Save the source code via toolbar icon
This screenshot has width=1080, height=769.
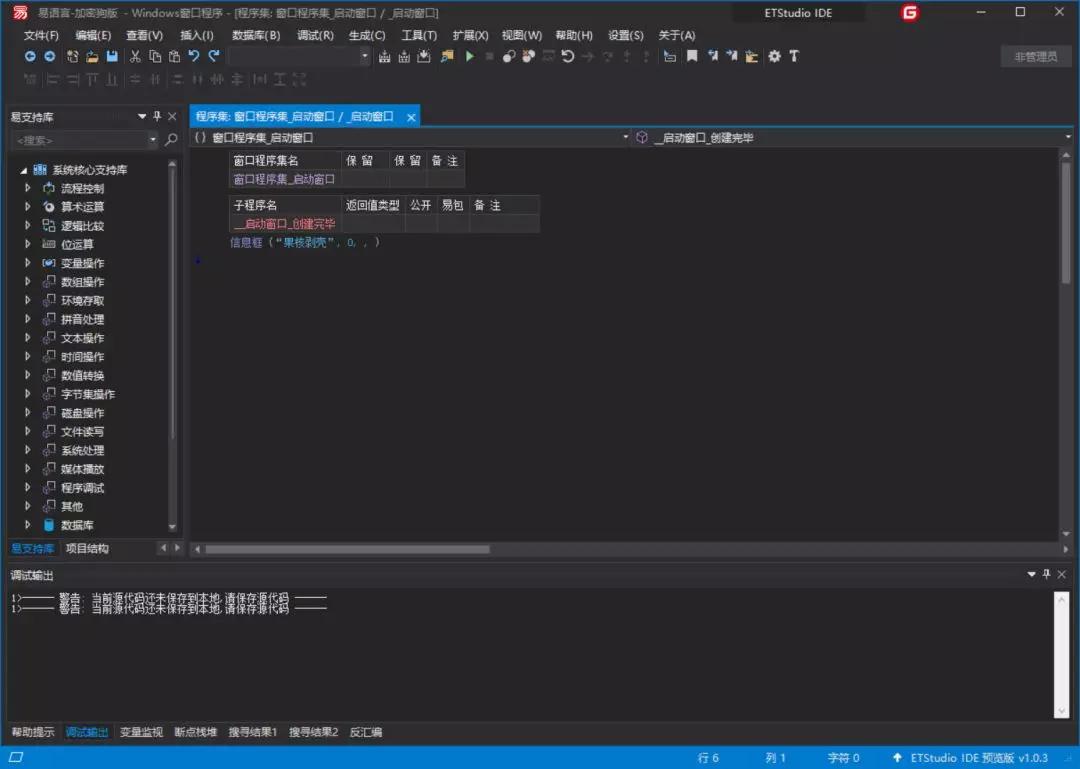pyautogui.click(x=112, y=56)
